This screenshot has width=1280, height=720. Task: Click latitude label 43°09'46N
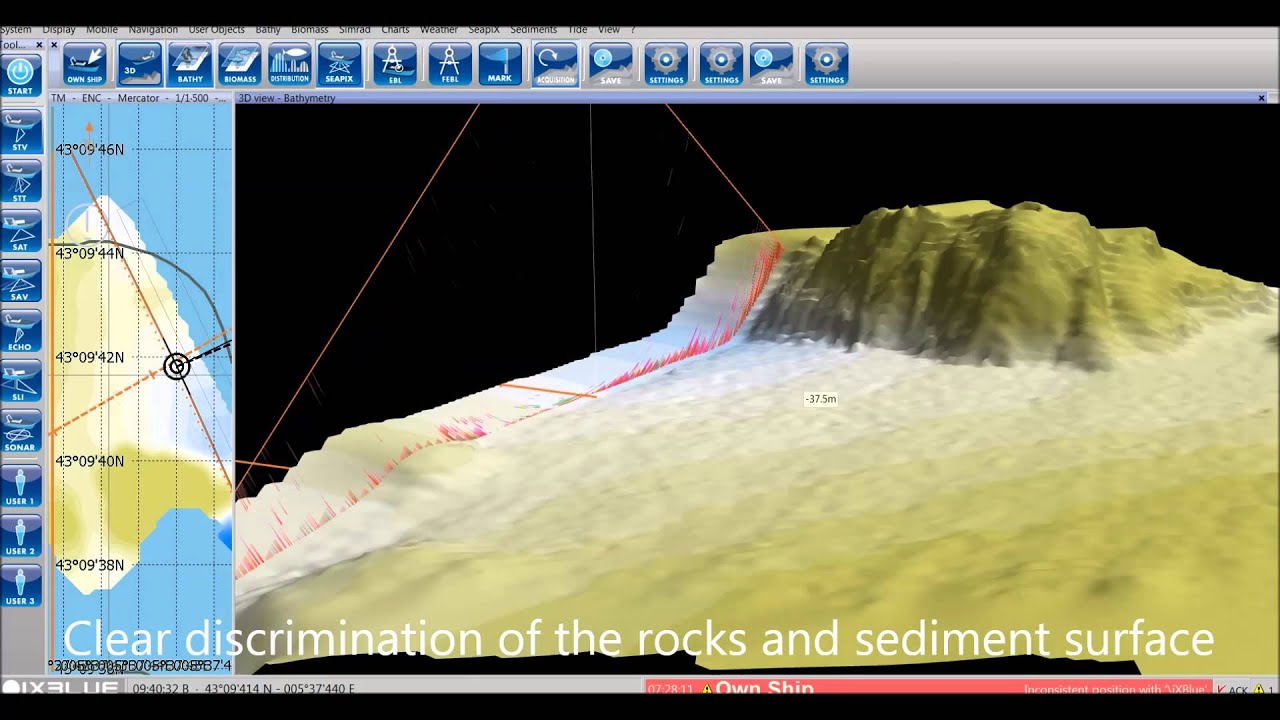click(x=90, y=149)
